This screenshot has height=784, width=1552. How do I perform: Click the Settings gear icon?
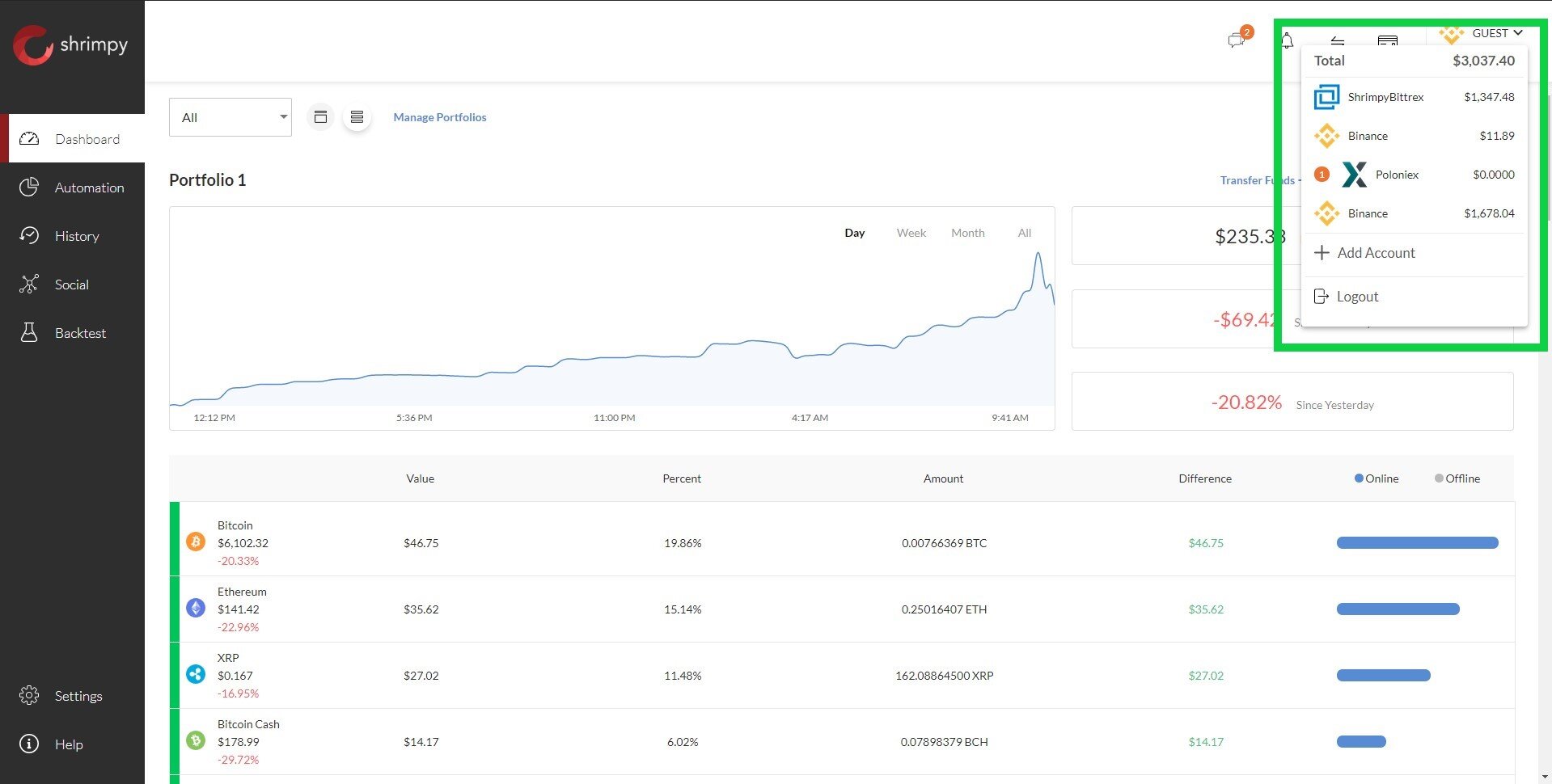[x=29, y=696]
